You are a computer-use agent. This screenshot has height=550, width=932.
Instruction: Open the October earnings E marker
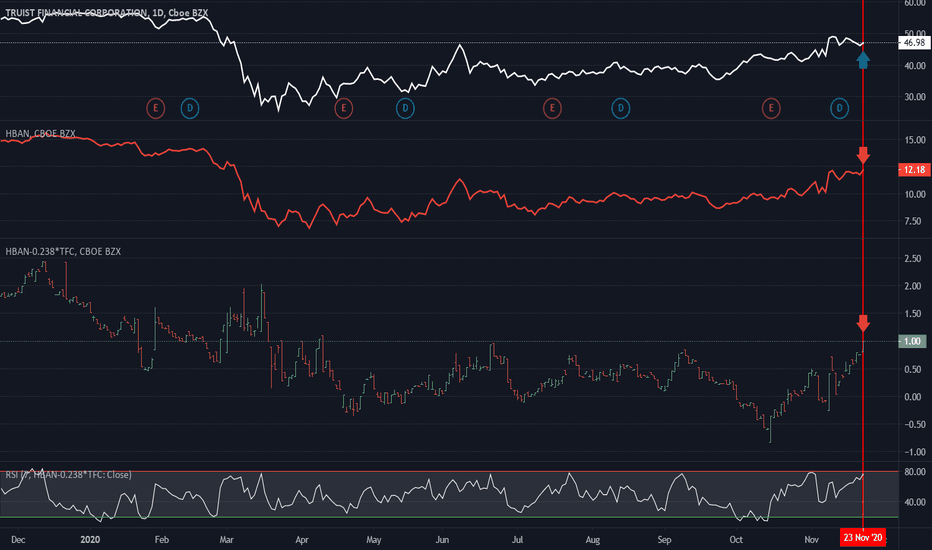pos(771,108)
